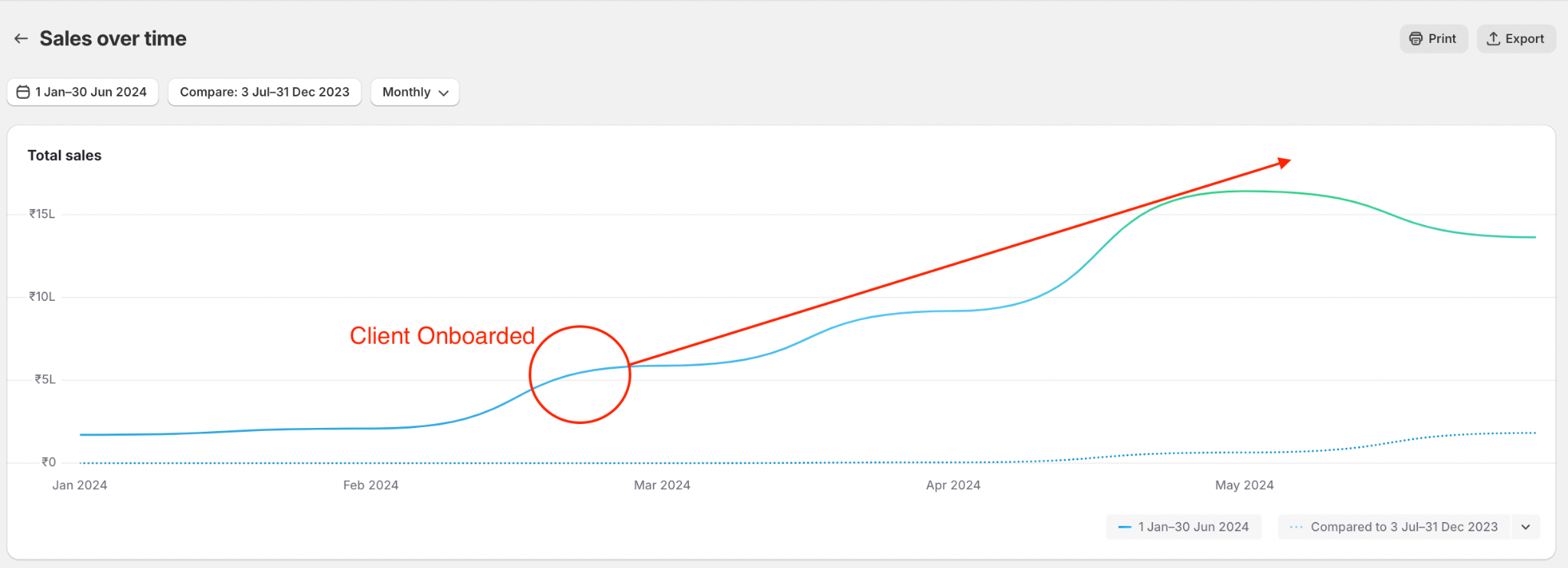Select the Feb 2024 axis label
This screenshot has width=1568, height=568.
click(x=371, y=485)
